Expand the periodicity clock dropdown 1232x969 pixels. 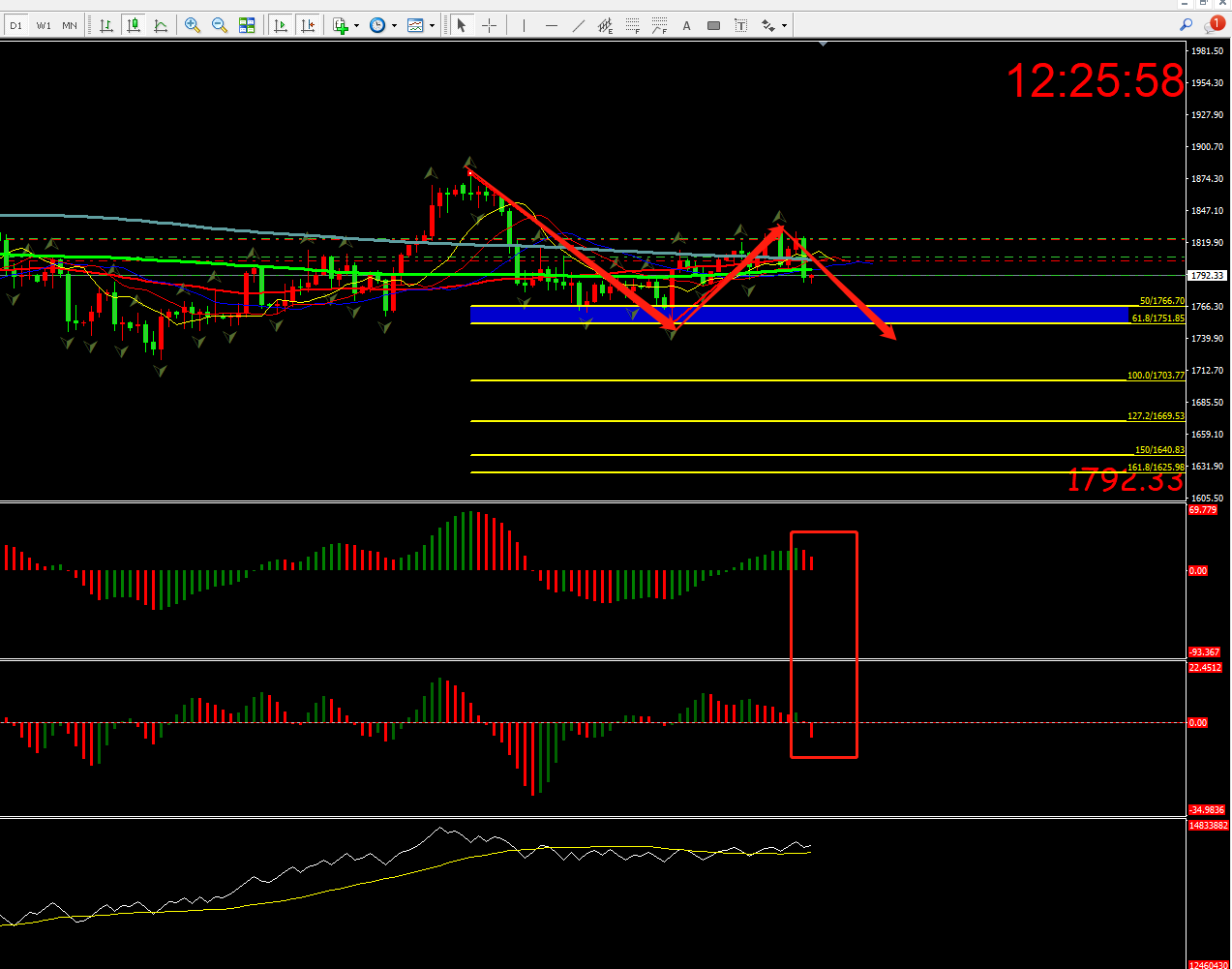pyautogui.click(x=394, y=26)
